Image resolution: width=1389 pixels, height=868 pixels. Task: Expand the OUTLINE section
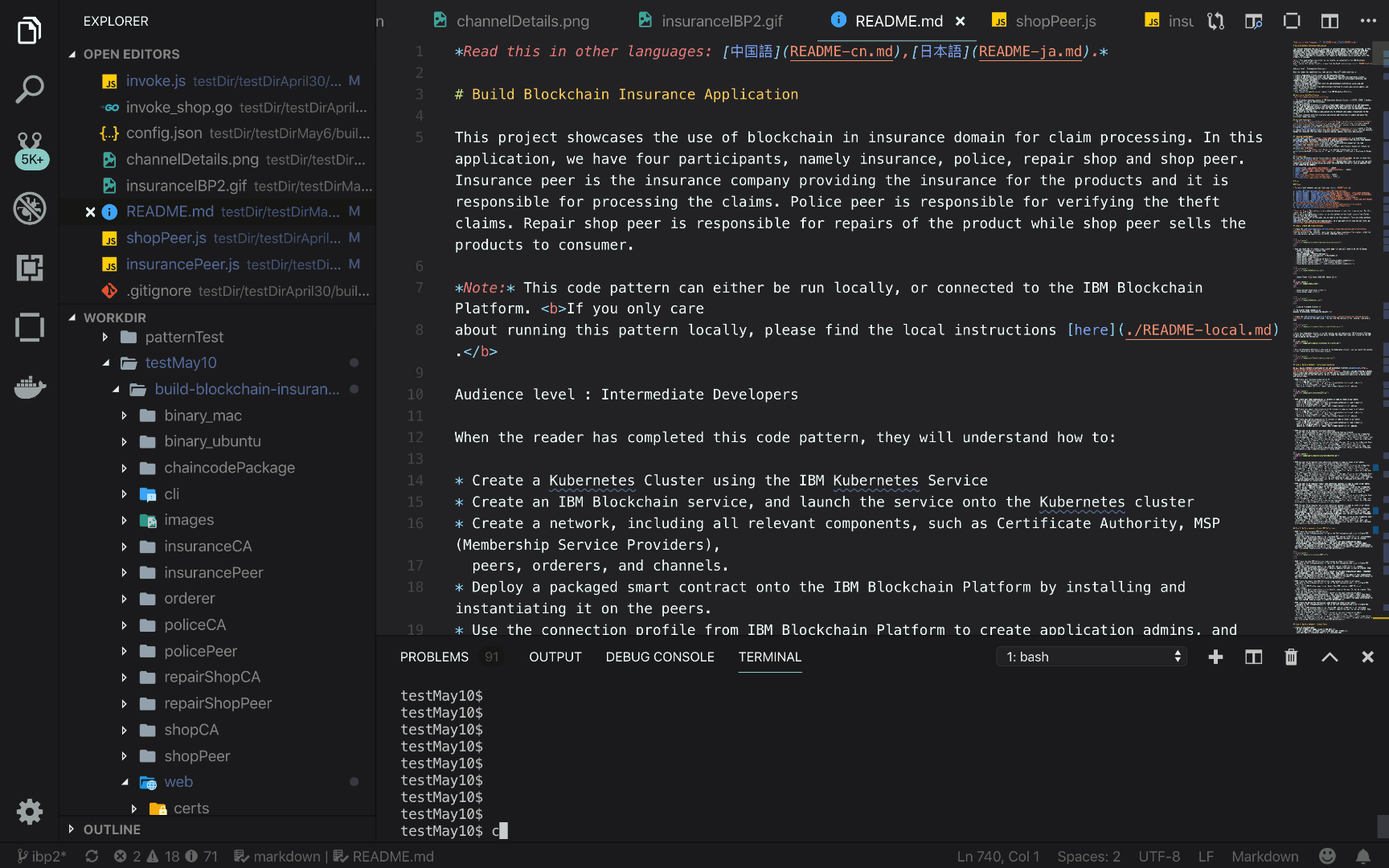click(104, 829)
